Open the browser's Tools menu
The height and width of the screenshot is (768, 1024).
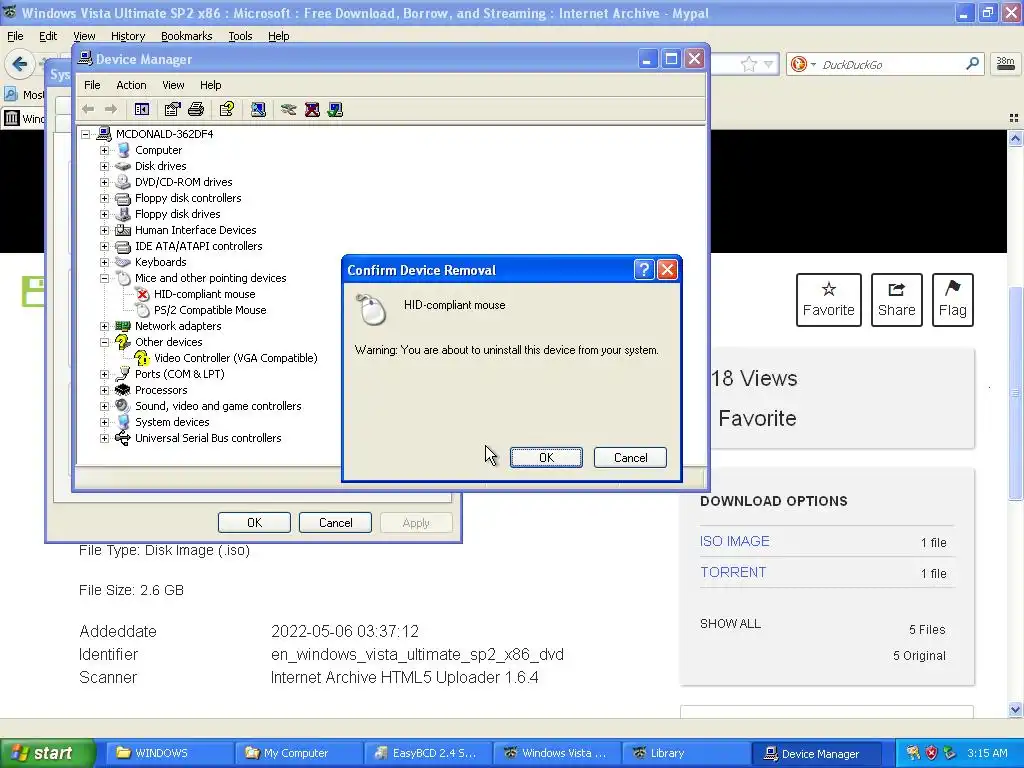click(x=240, y=36)
